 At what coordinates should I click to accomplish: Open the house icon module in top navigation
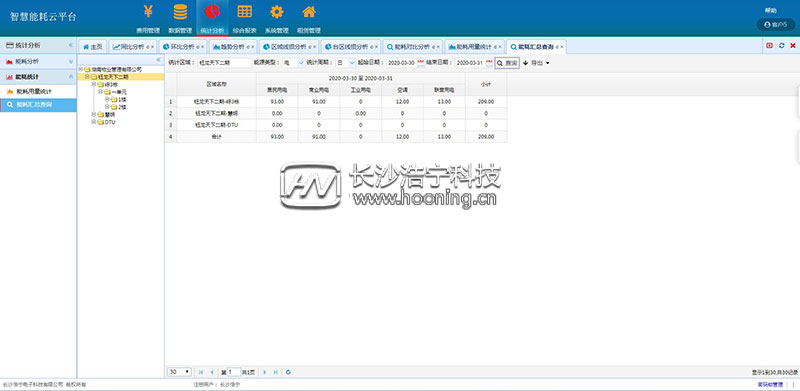309,18
